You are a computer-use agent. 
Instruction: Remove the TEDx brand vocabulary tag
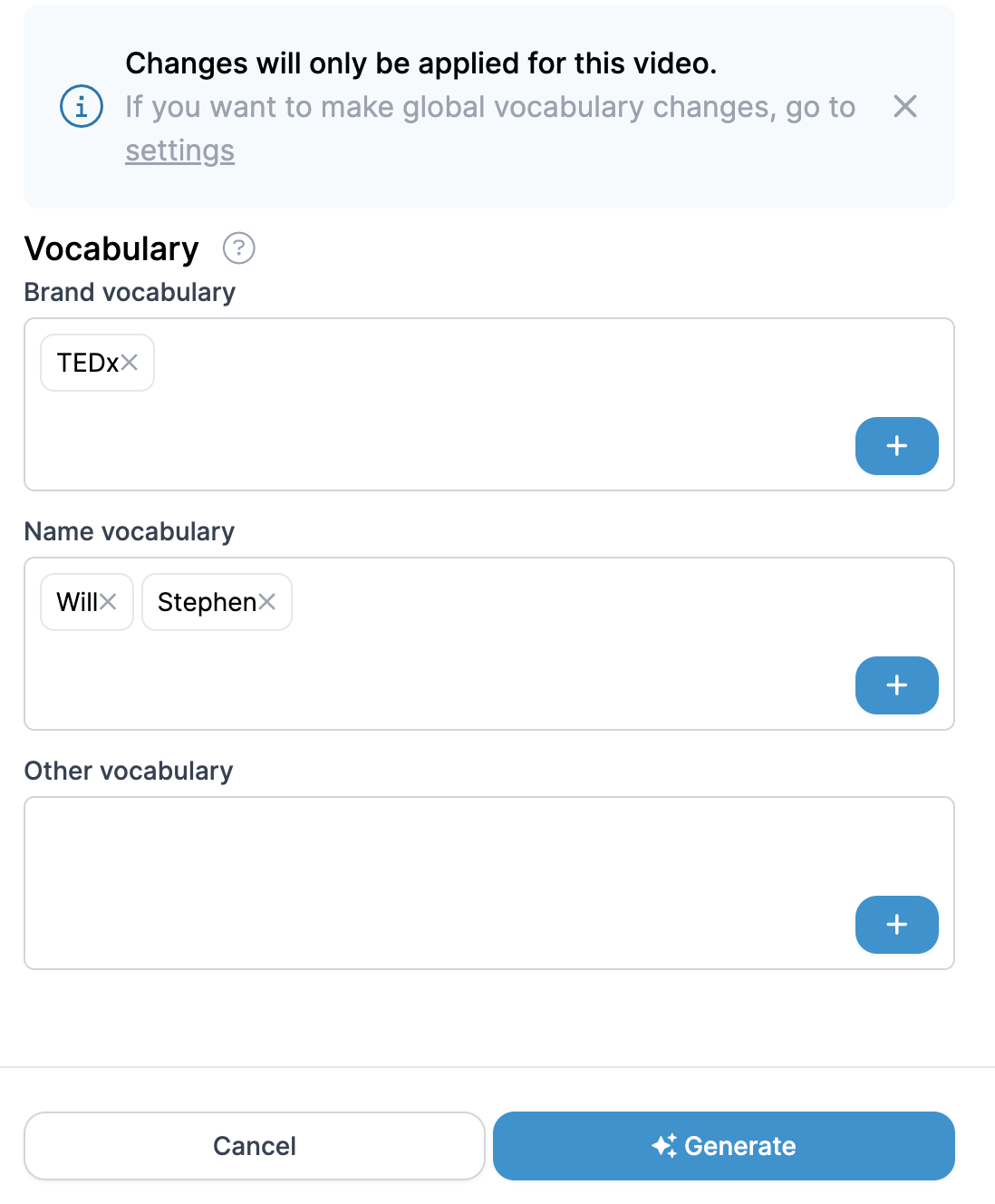coord(130,363)
